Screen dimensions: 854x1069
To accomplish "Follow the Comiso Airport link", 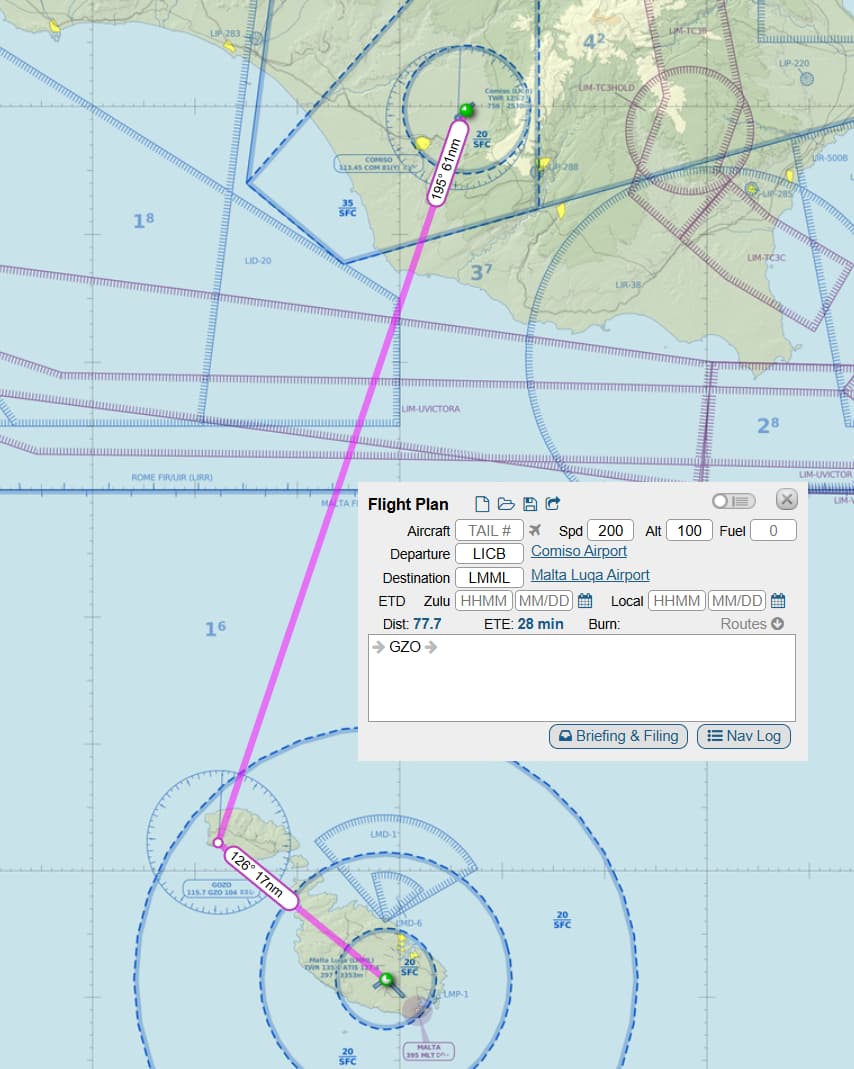I will click(x=579, y=551).
